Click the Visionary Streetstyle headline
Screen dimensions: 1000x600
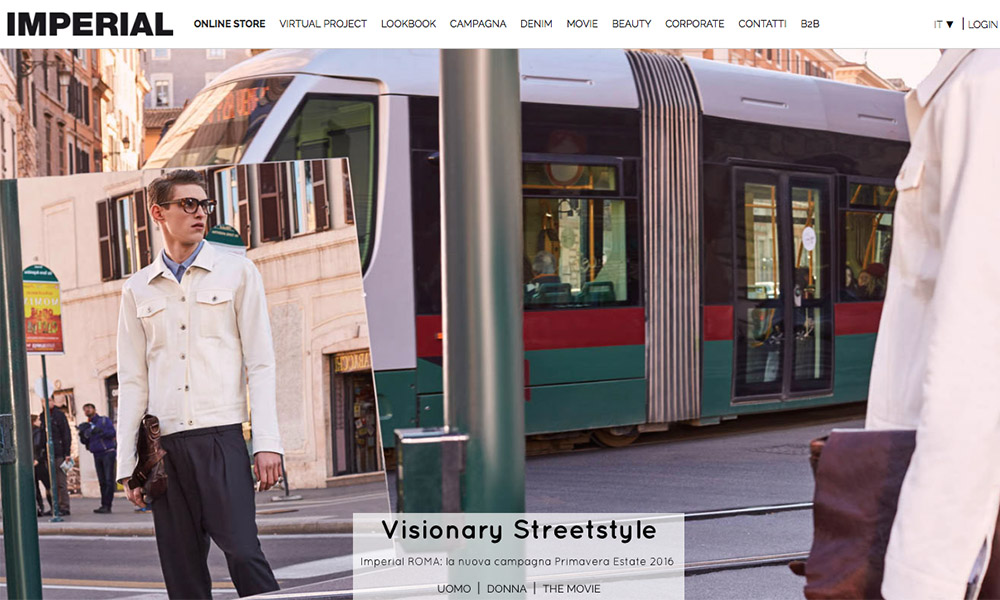point(519,530)
